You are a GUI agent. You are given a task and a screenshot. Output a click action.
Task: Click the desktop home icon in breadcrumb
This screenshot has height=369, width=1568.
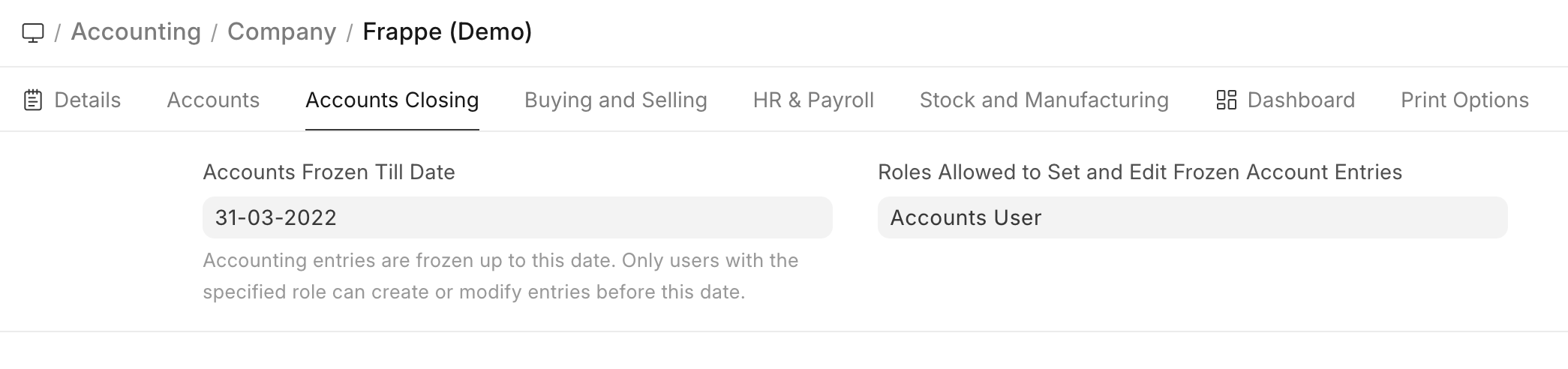coord(33,33)
